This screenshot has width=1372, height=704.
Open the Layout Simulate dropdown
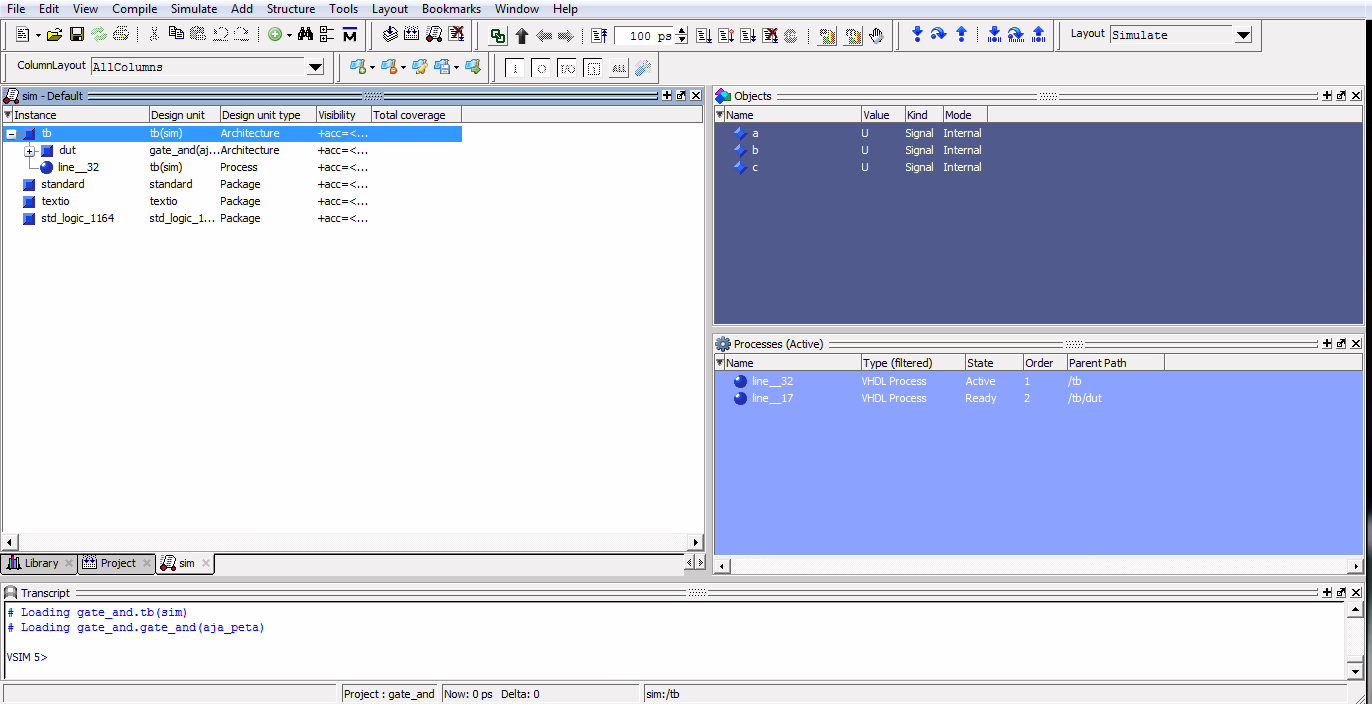(x=1243, y=35)
